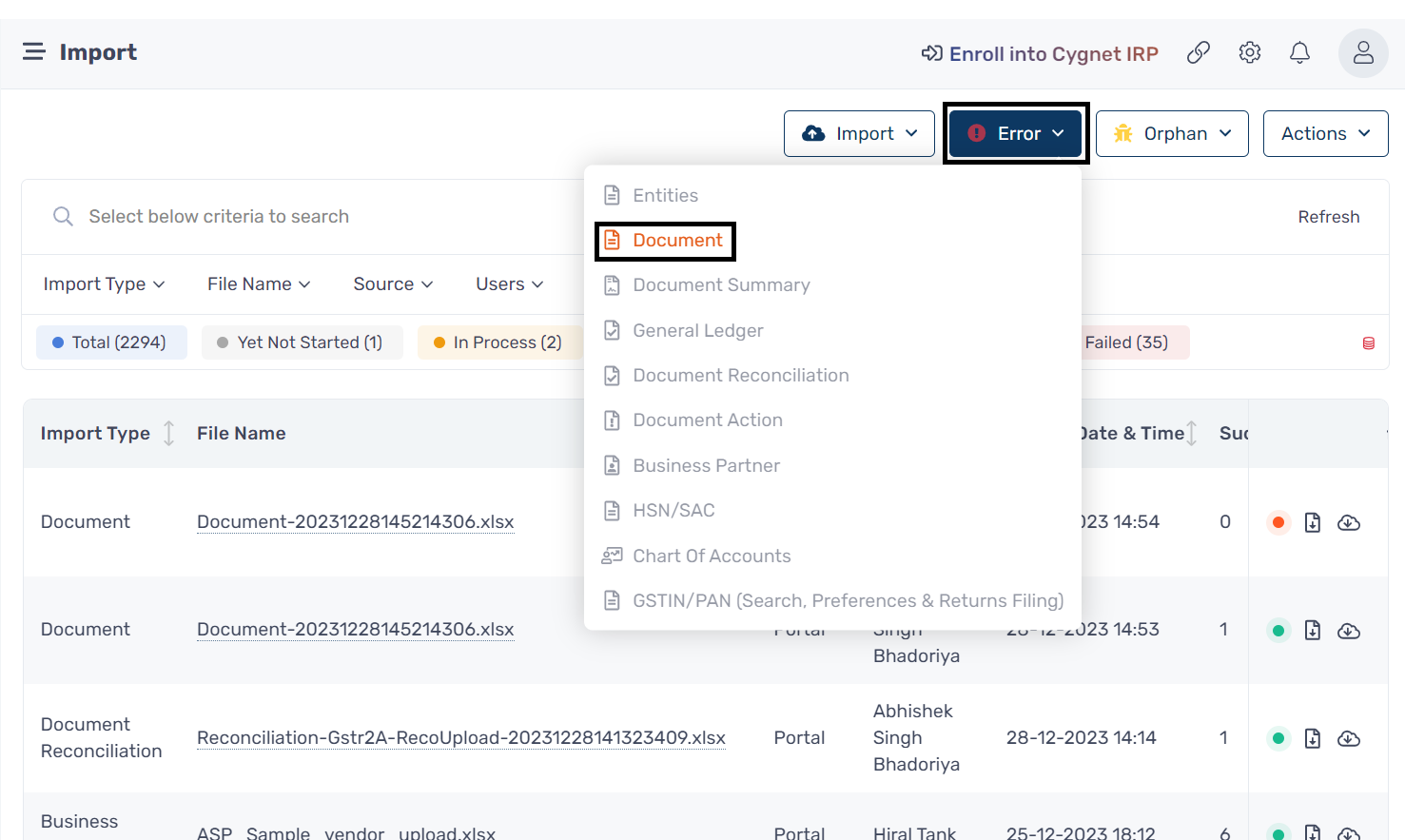Screen dimensions: 1405x840
Task: Open ASP_Sample_vendor_upload.xlsx link
Action: 346,833
